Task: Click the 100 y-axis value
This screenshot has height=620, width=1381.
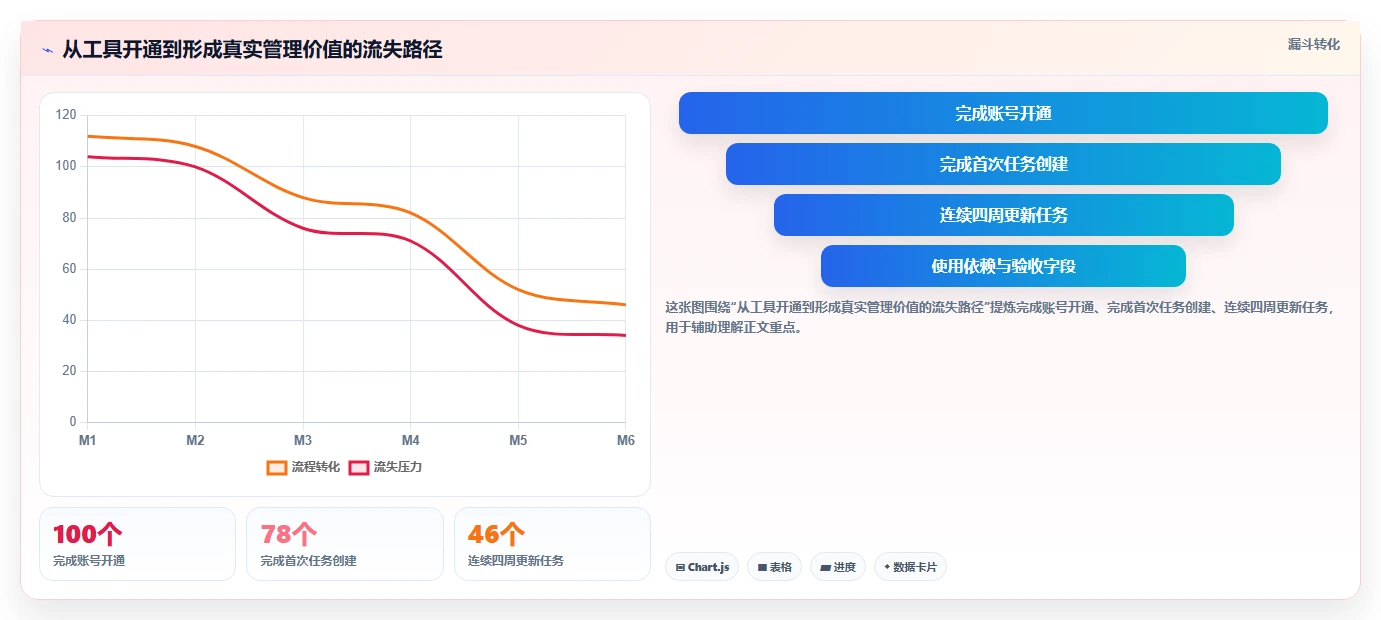Action: tap(66, 166)
